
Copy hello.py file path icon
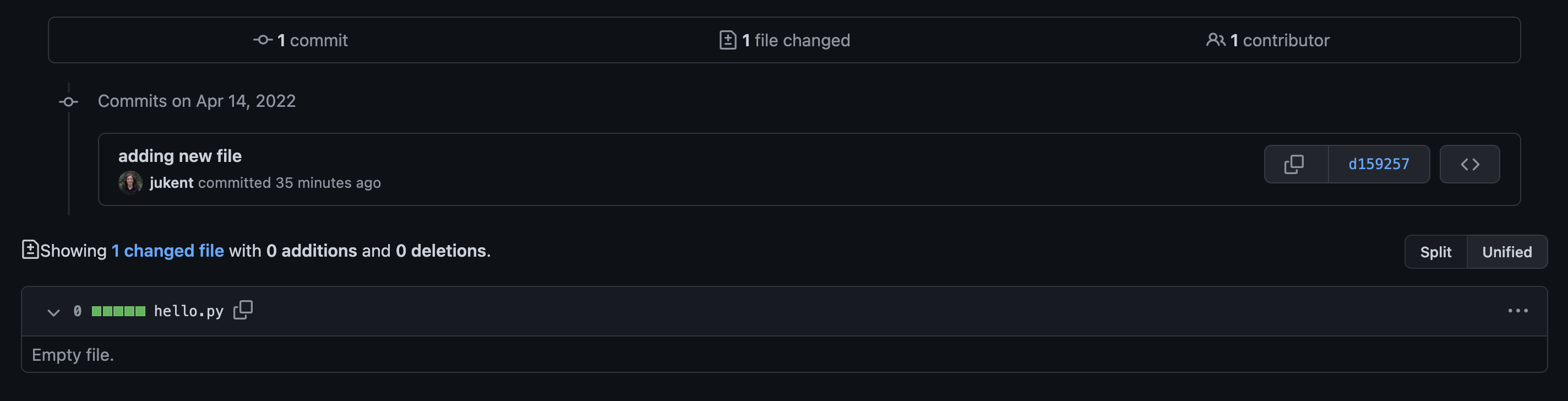click(x=243, y=310)
